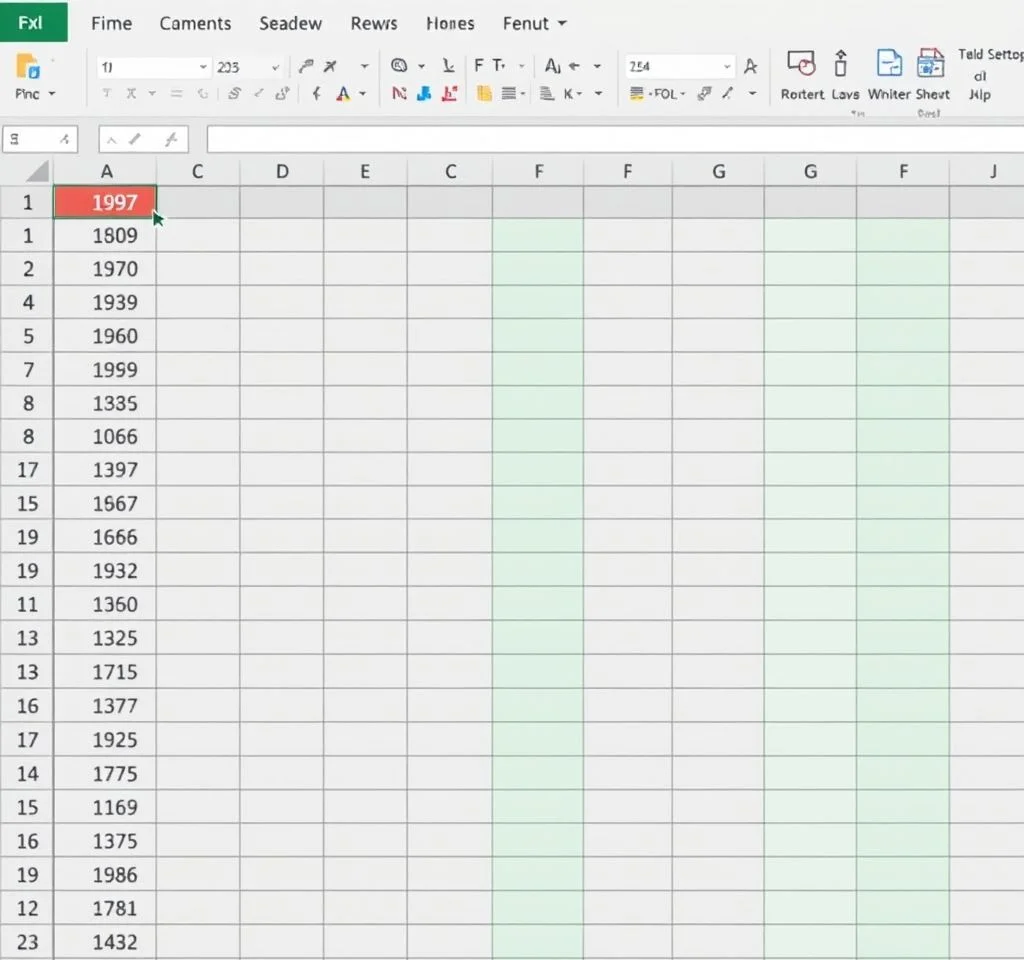1024x960 pixels.
Task: Click the font color letter A icon
Action: coord(343,94)
